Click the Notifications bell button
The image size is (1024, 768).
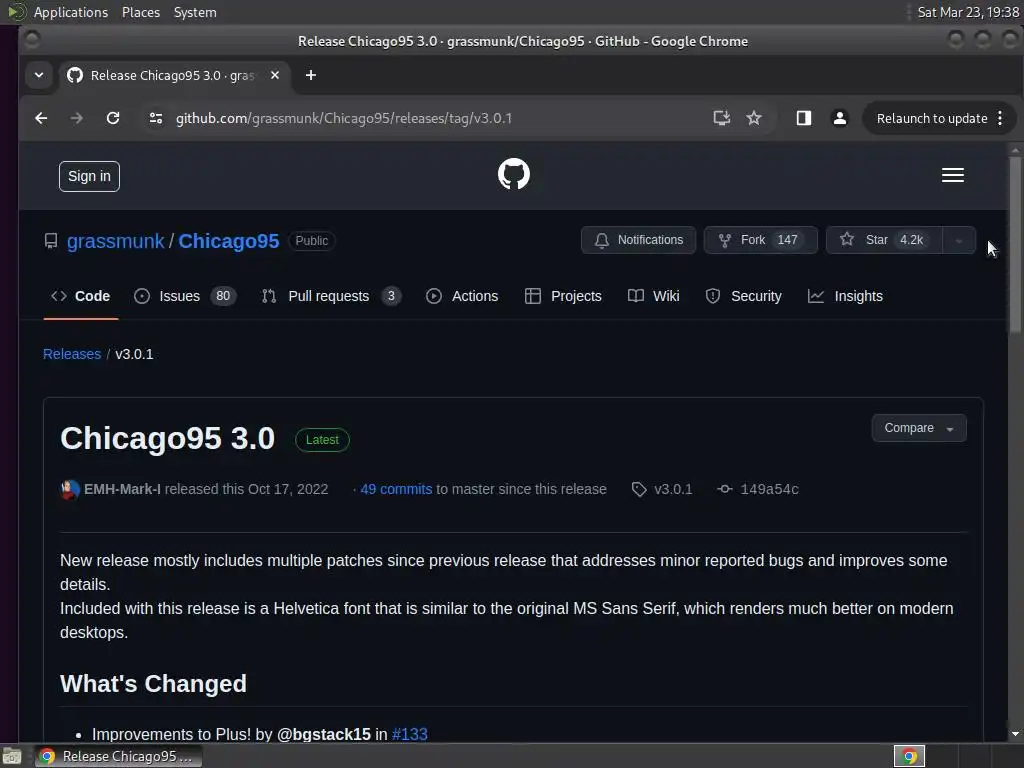point(638,240)
